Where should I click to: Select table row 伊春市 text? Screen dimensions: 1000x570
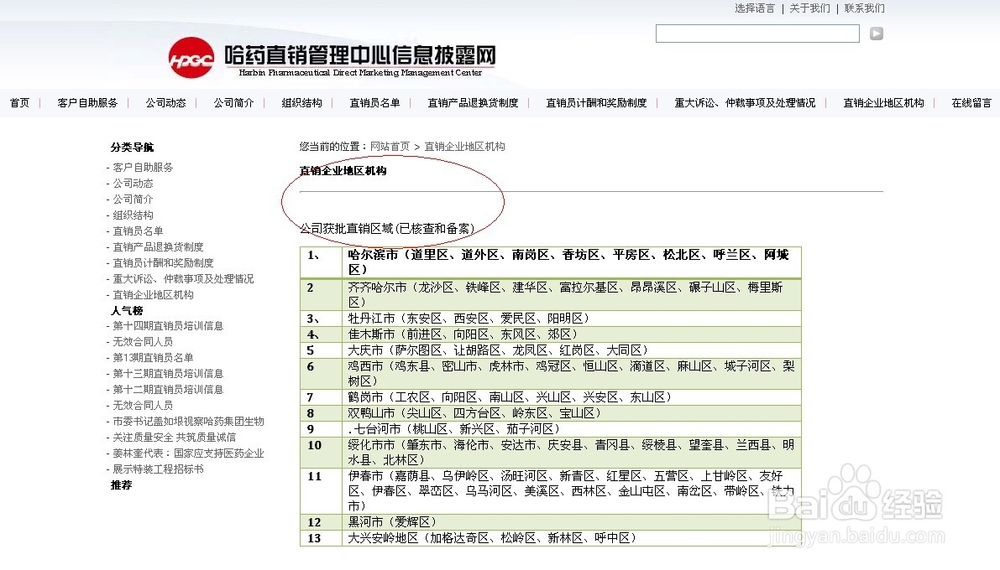(x=571, y=491)
